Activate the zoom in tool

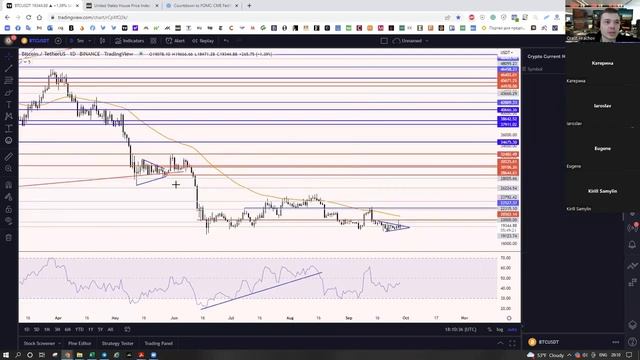(9, 169)
